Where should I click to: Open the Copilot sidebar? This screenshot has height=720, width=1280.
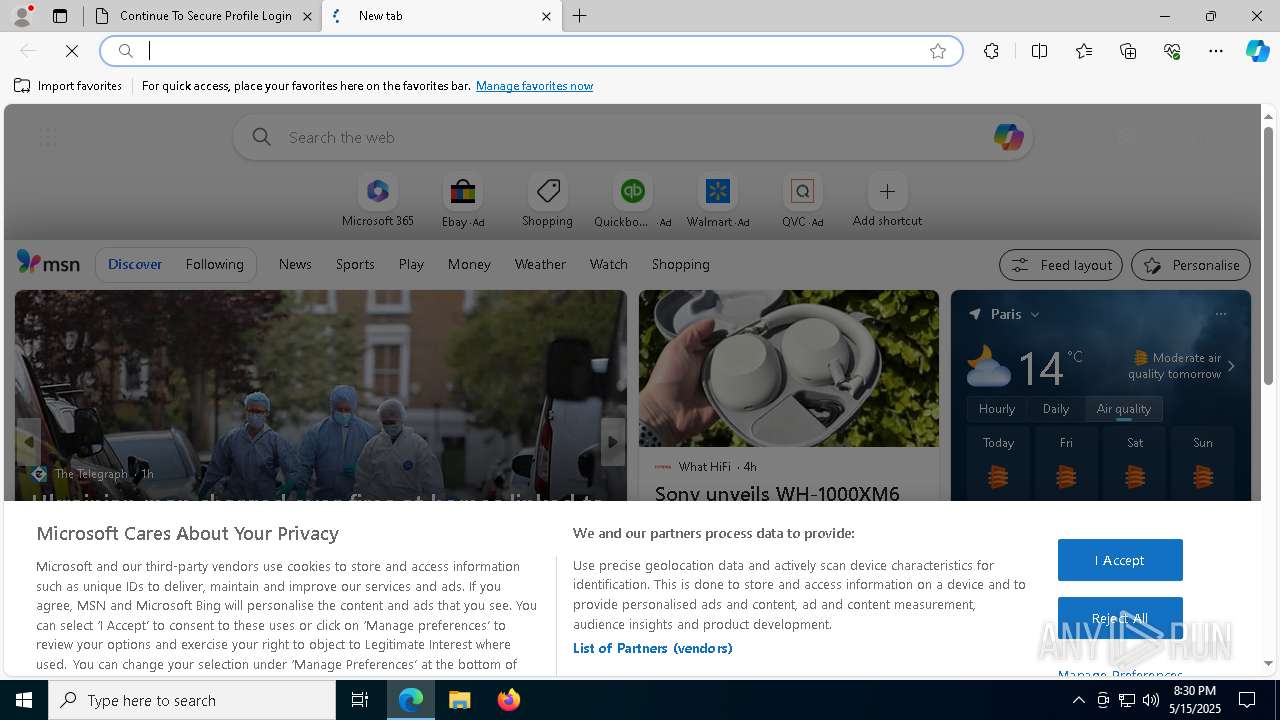pos(1257,51)
